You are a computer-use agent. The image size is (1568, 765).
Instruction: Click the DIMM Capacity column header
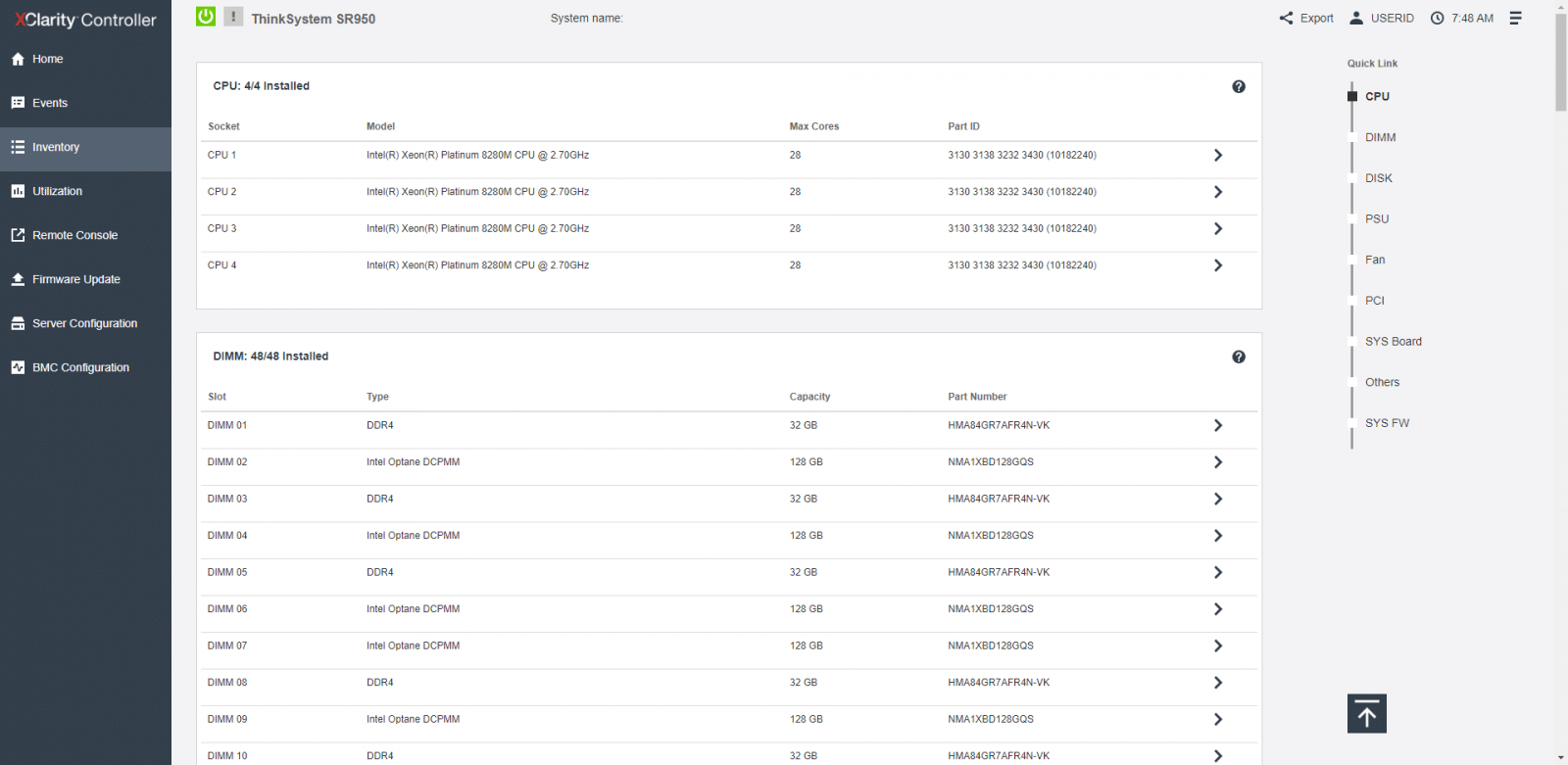(809, 397)
